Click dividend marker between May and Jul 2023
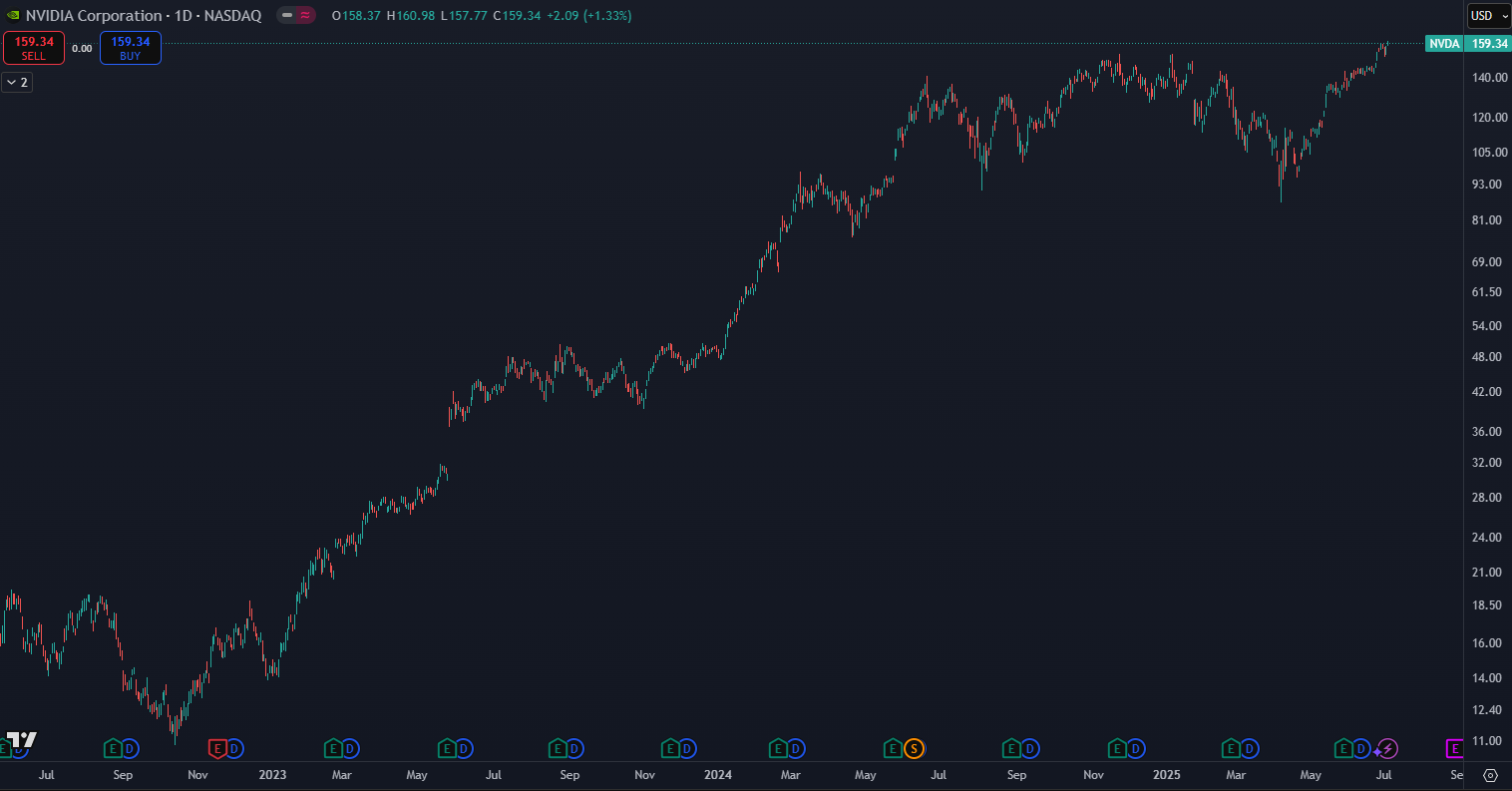1512x791 pixels. pos(464,748)
